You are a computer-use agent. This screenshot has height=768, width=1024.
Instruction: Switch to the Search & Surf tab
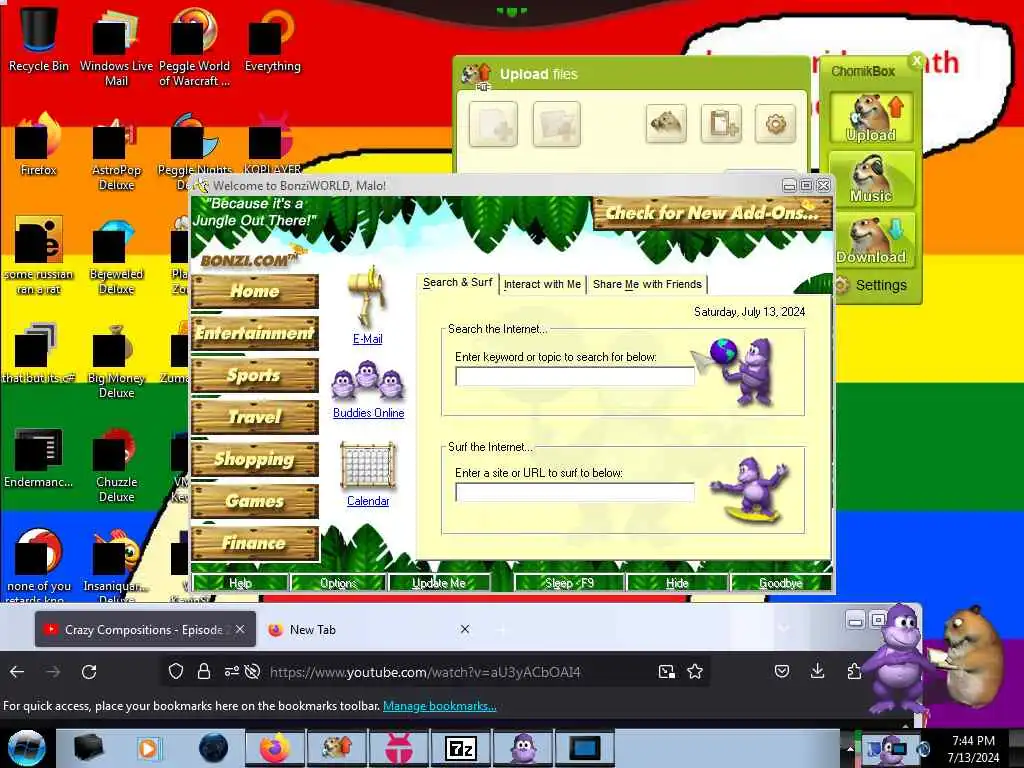[x=457, y=283]
